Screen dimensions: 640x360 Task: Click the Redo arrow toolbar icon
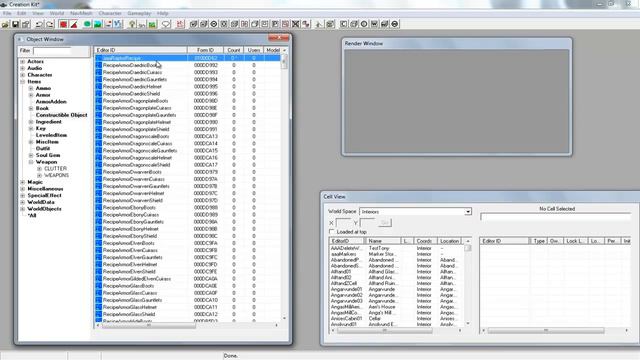[x=50, y=24]
